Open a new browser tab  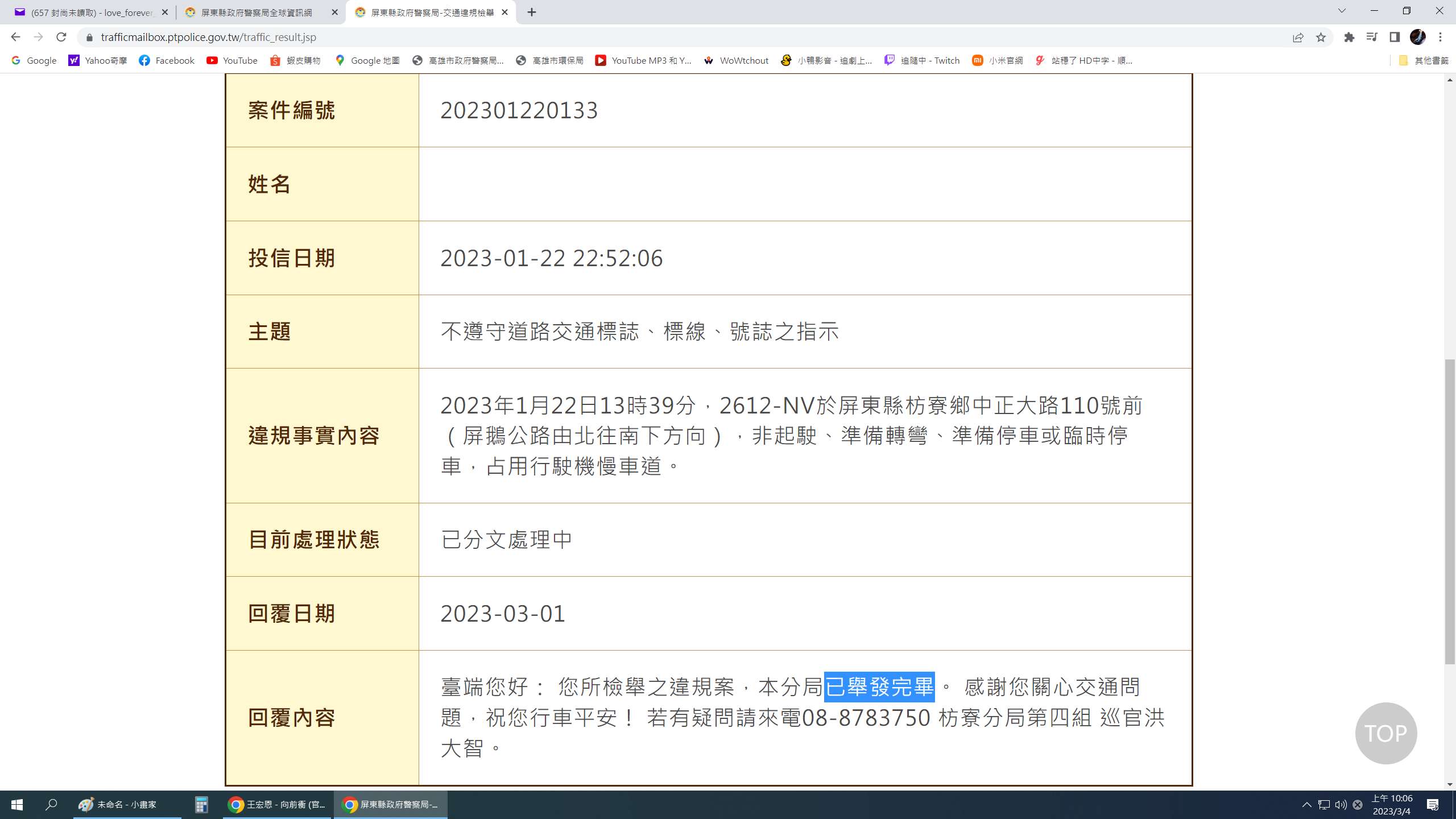[x=531, y=12]
